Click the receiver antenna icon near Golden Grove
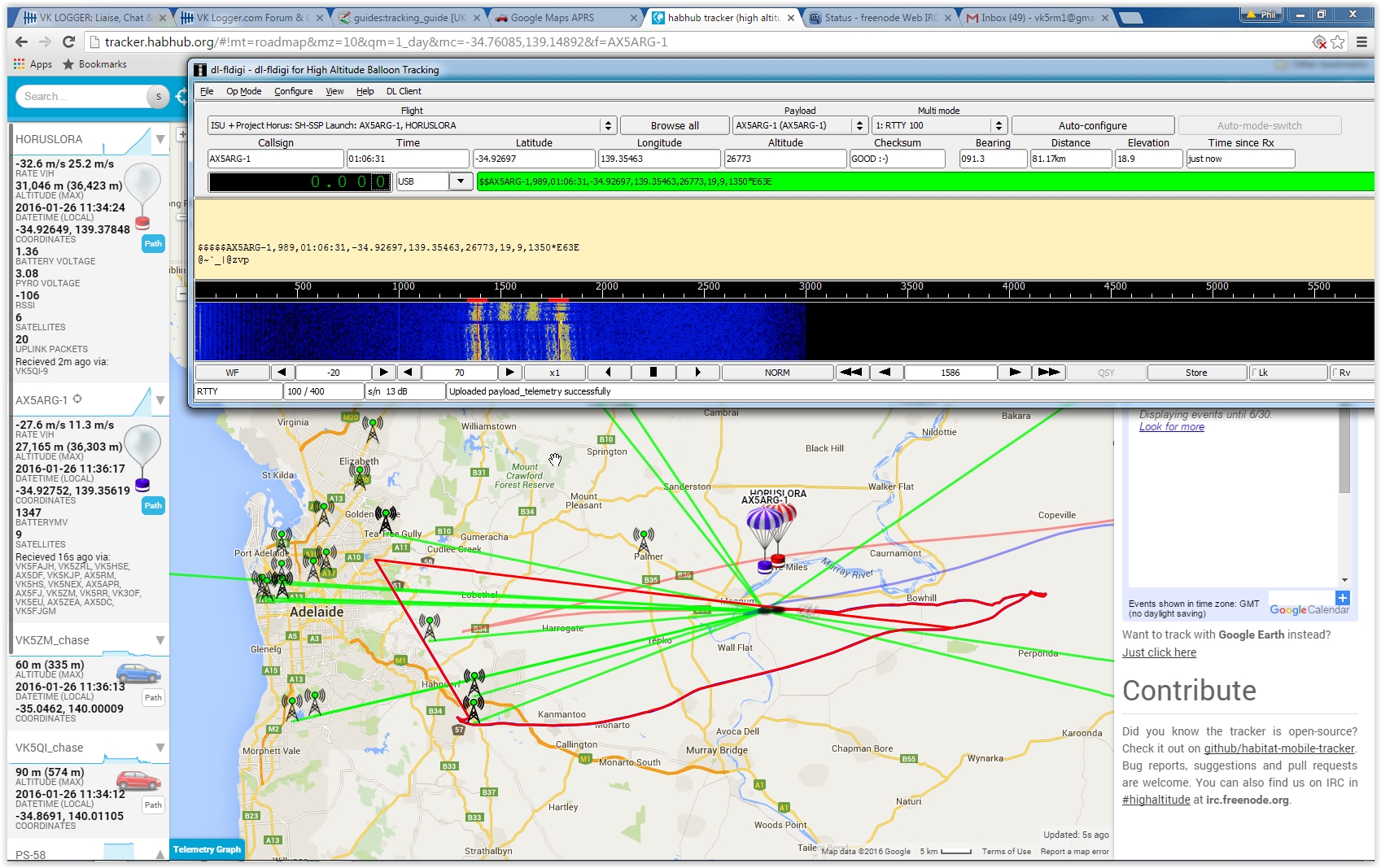 pos(387,518)
